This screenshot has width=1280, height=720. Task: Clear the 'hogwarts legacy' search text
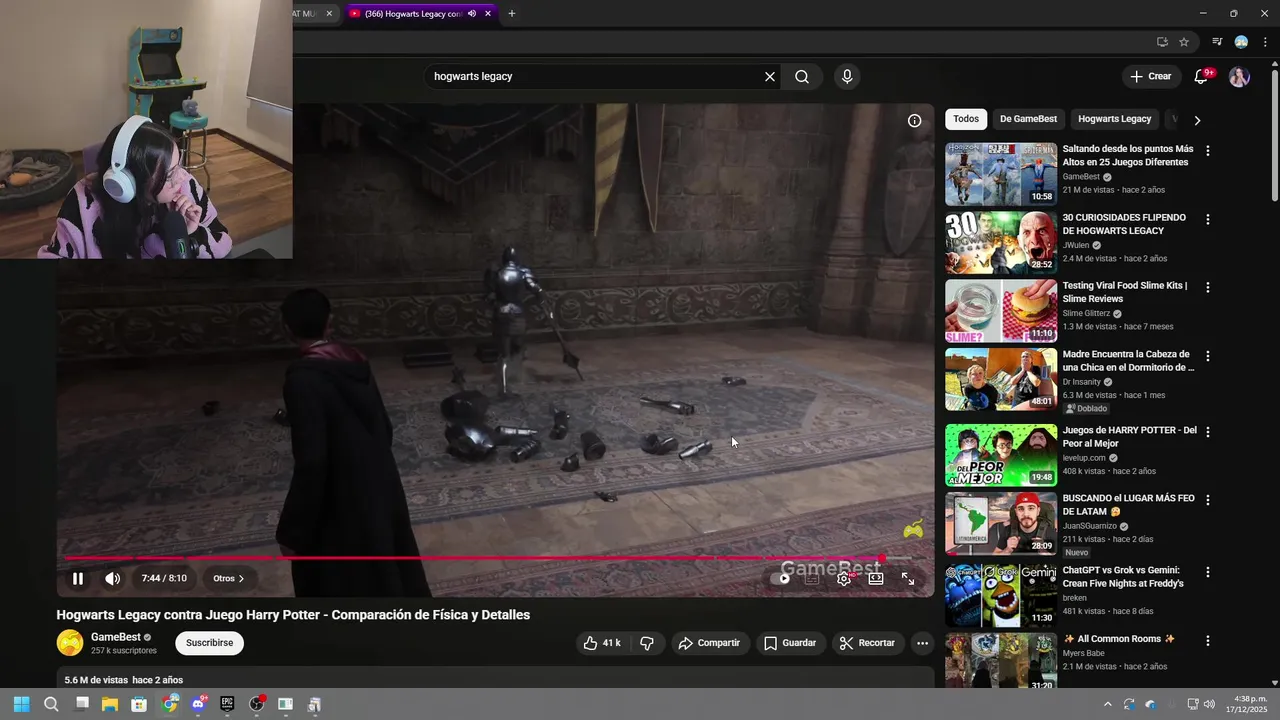click(770, 76)
